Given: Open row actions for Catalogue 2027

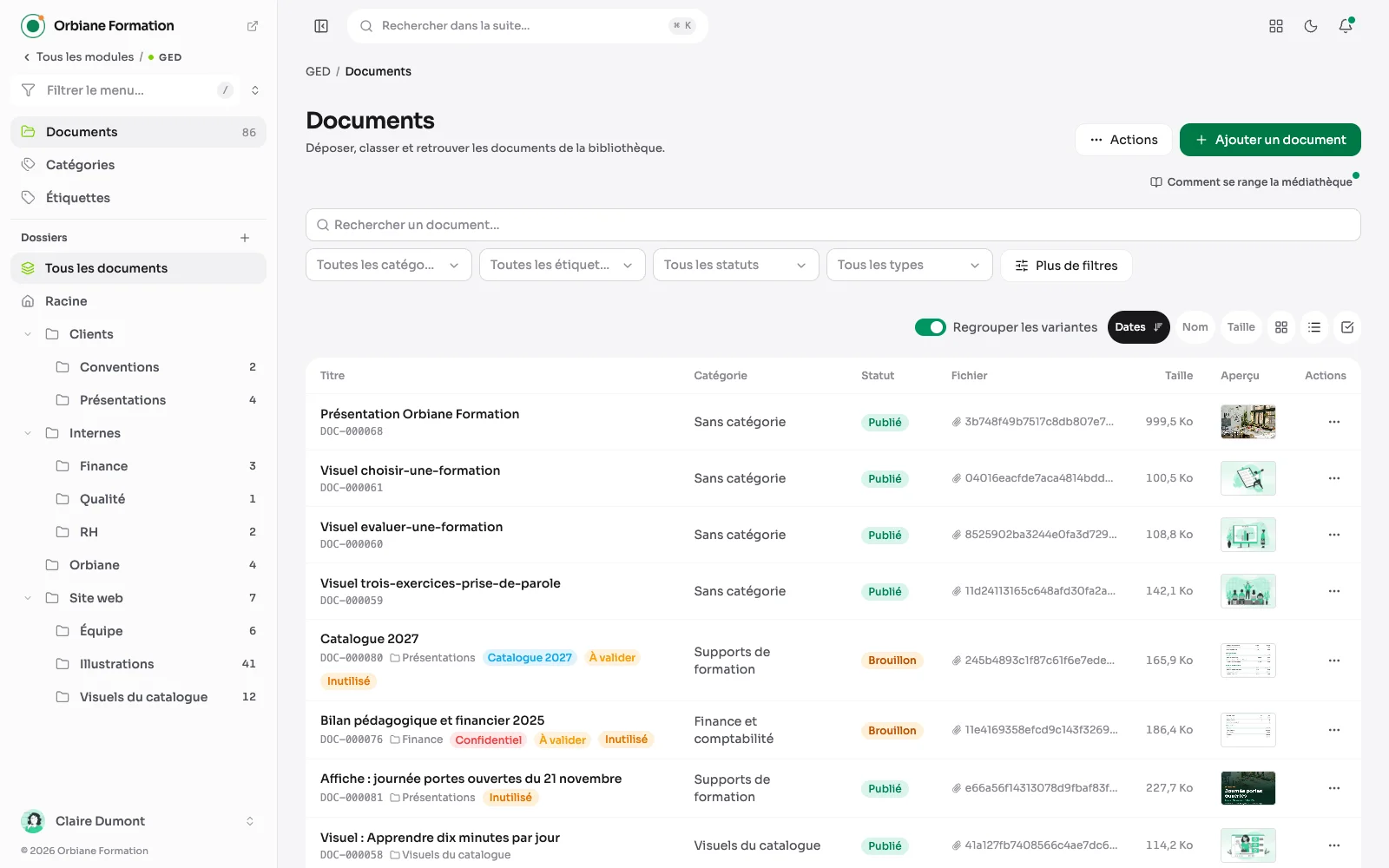Looking at the screenshot, I should 1334,661.
